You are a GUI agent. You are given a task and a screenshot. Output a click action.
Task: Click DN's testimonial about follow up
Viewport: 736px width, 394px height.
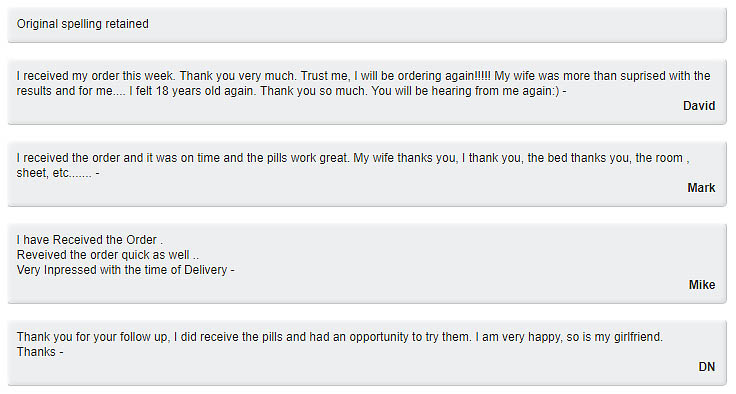(x=340, y=344)
